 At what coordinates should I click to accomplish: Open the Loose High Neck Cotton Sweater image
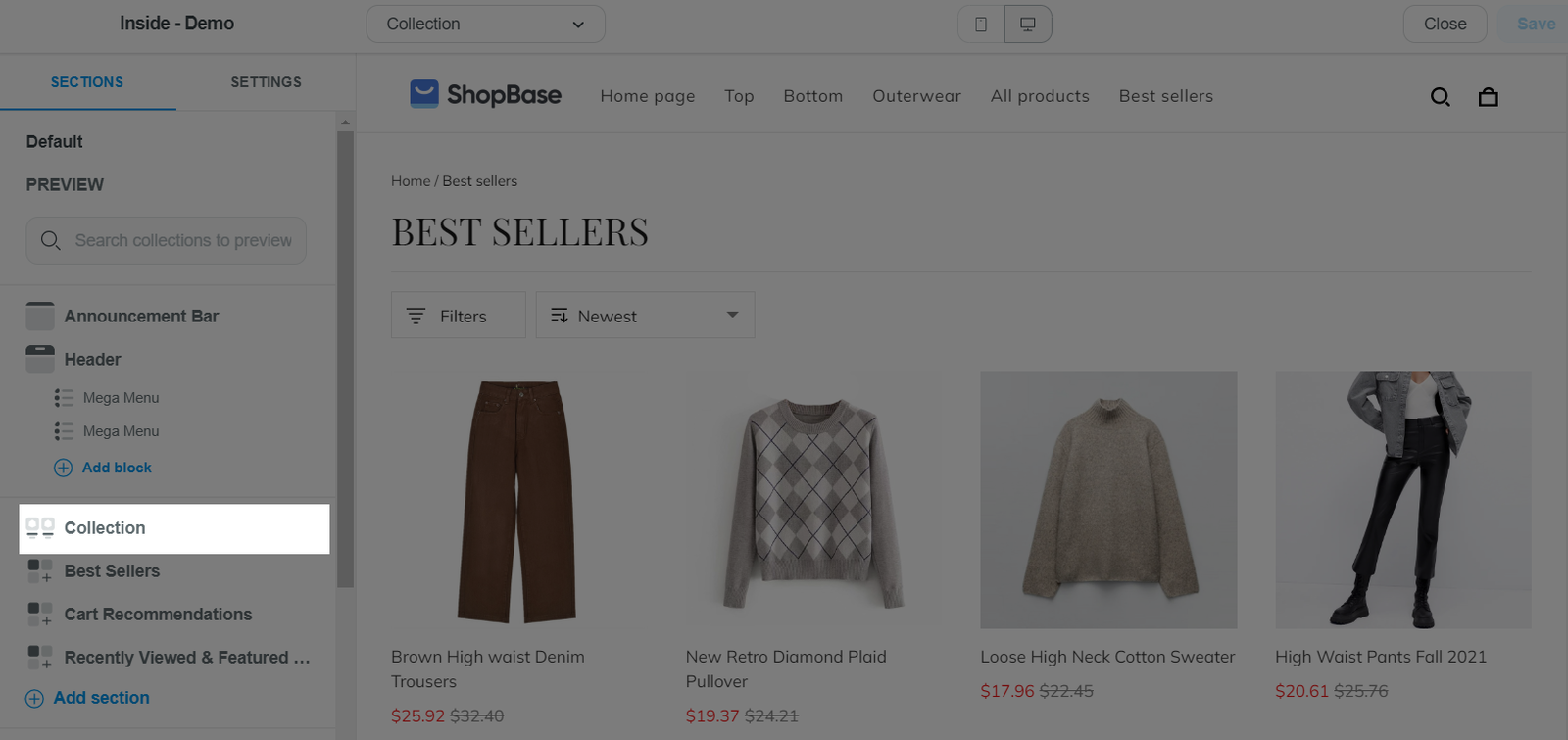click(1108, 501)
